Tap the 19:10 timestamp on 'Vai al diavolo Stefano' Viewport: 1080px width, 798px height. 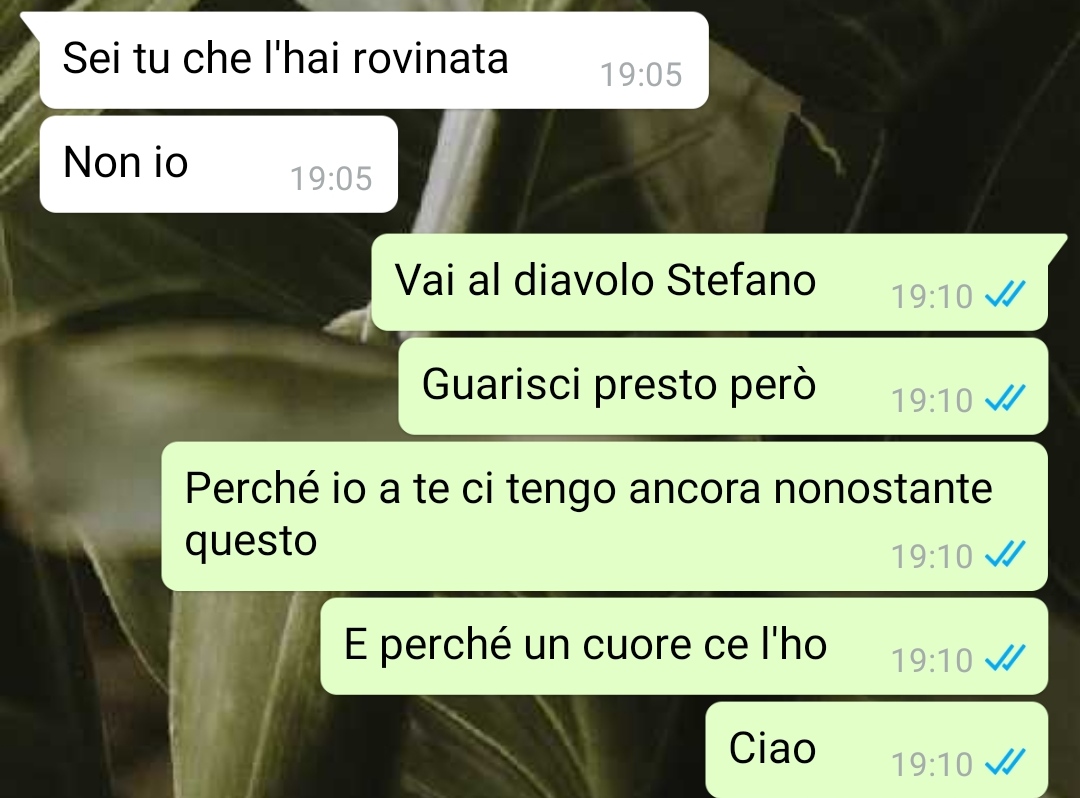click(x=931, y=297)
